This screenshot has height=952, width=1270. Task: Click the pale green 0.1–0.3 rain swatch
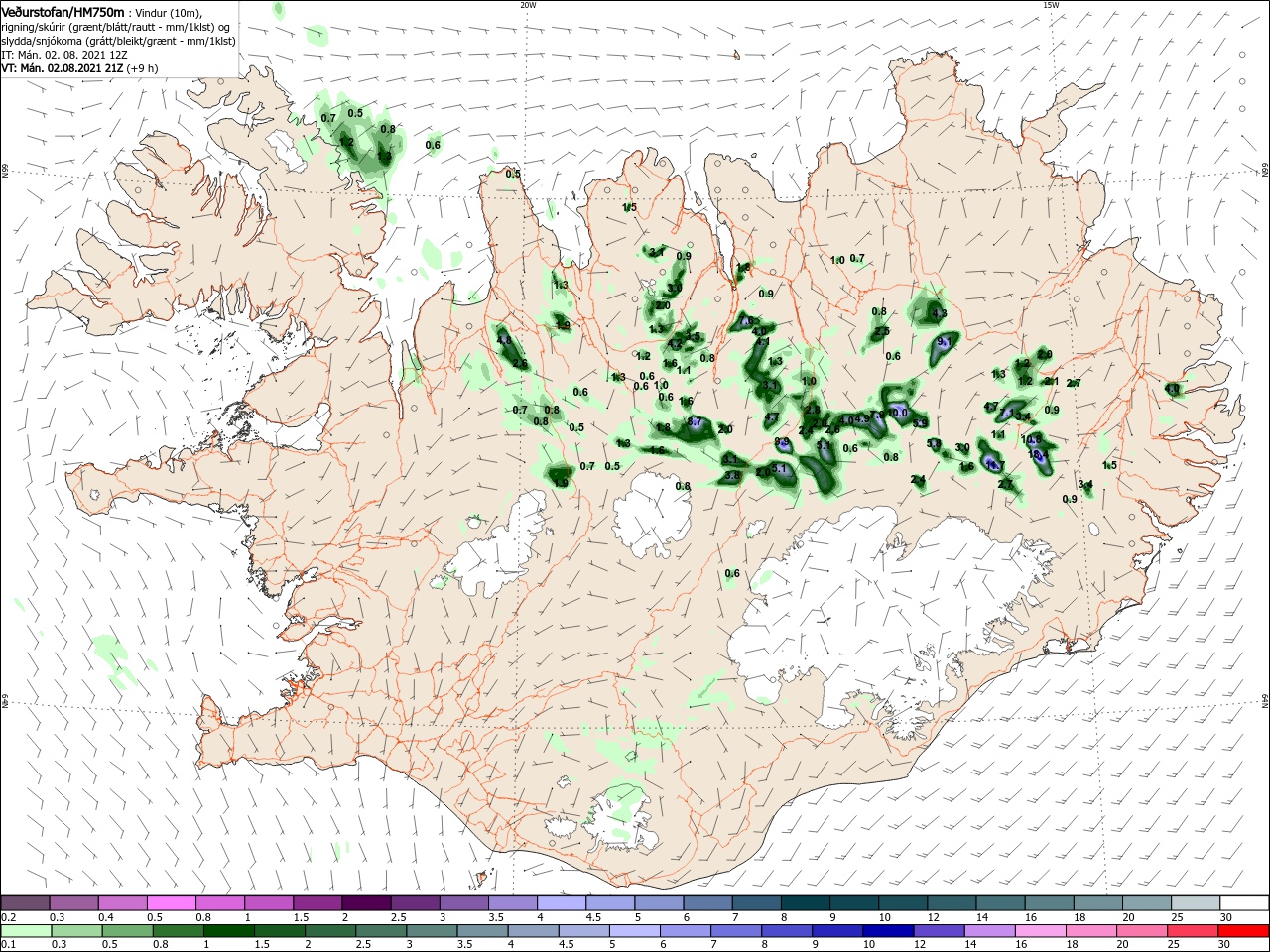coord(25,931)
